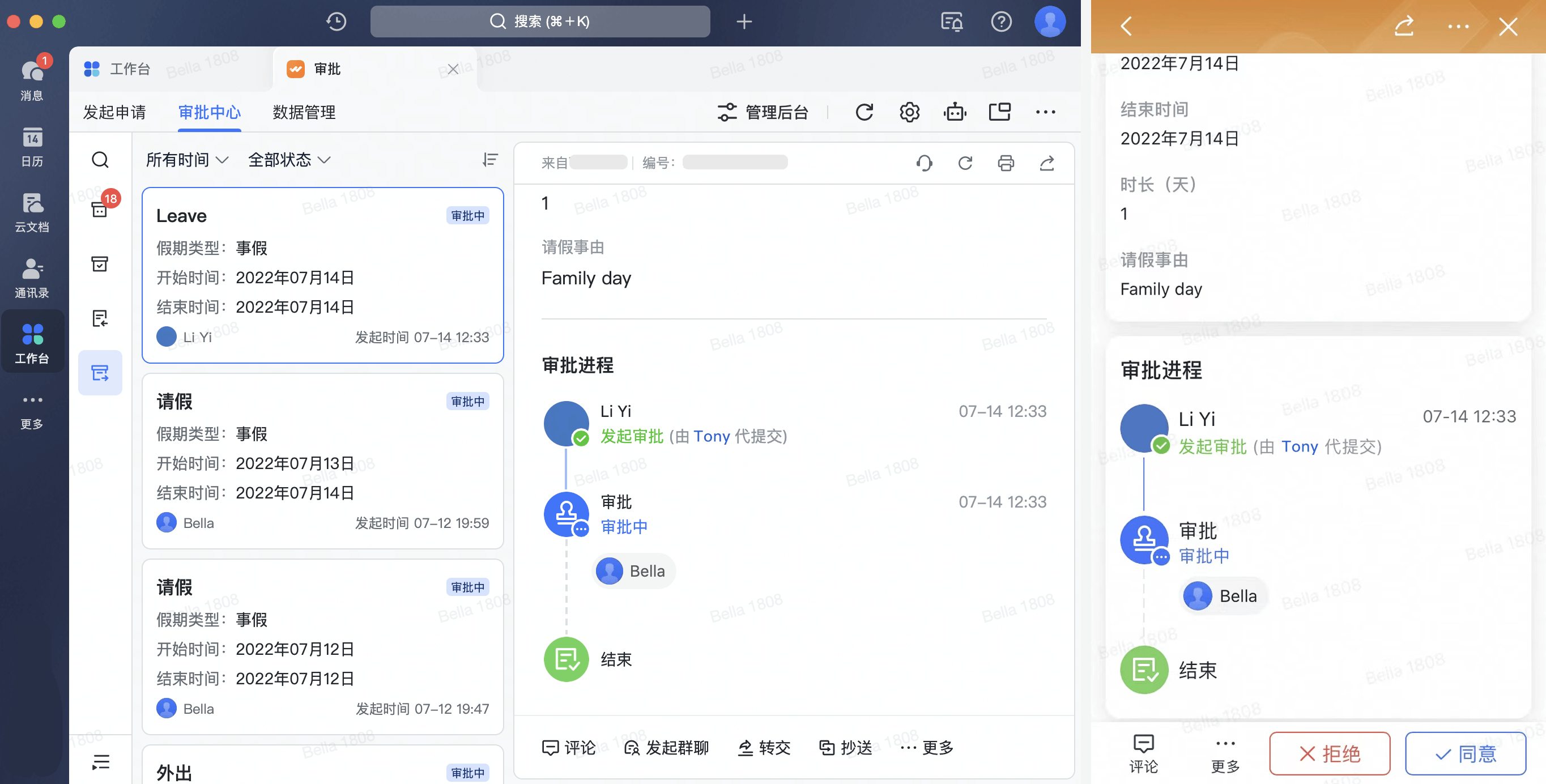Click 评论 in right panel footer

click(x=1143, y=753)
